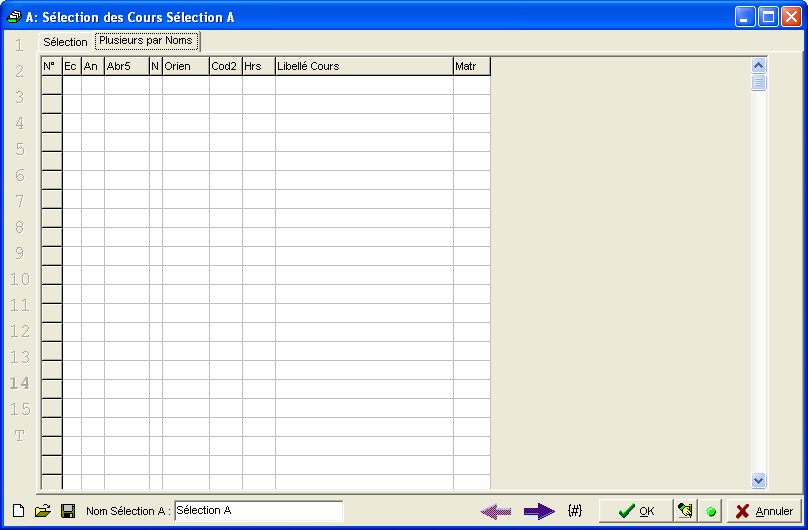The image size is (808, 530).
Task: Cancel with the Annuler button
Action: [x=765, y=510]
